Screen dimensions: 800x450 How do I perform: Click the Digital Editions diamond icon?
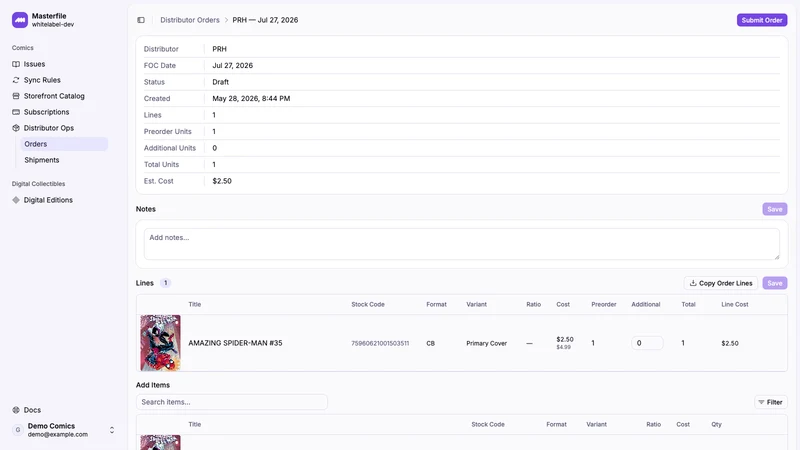point(16,200)
